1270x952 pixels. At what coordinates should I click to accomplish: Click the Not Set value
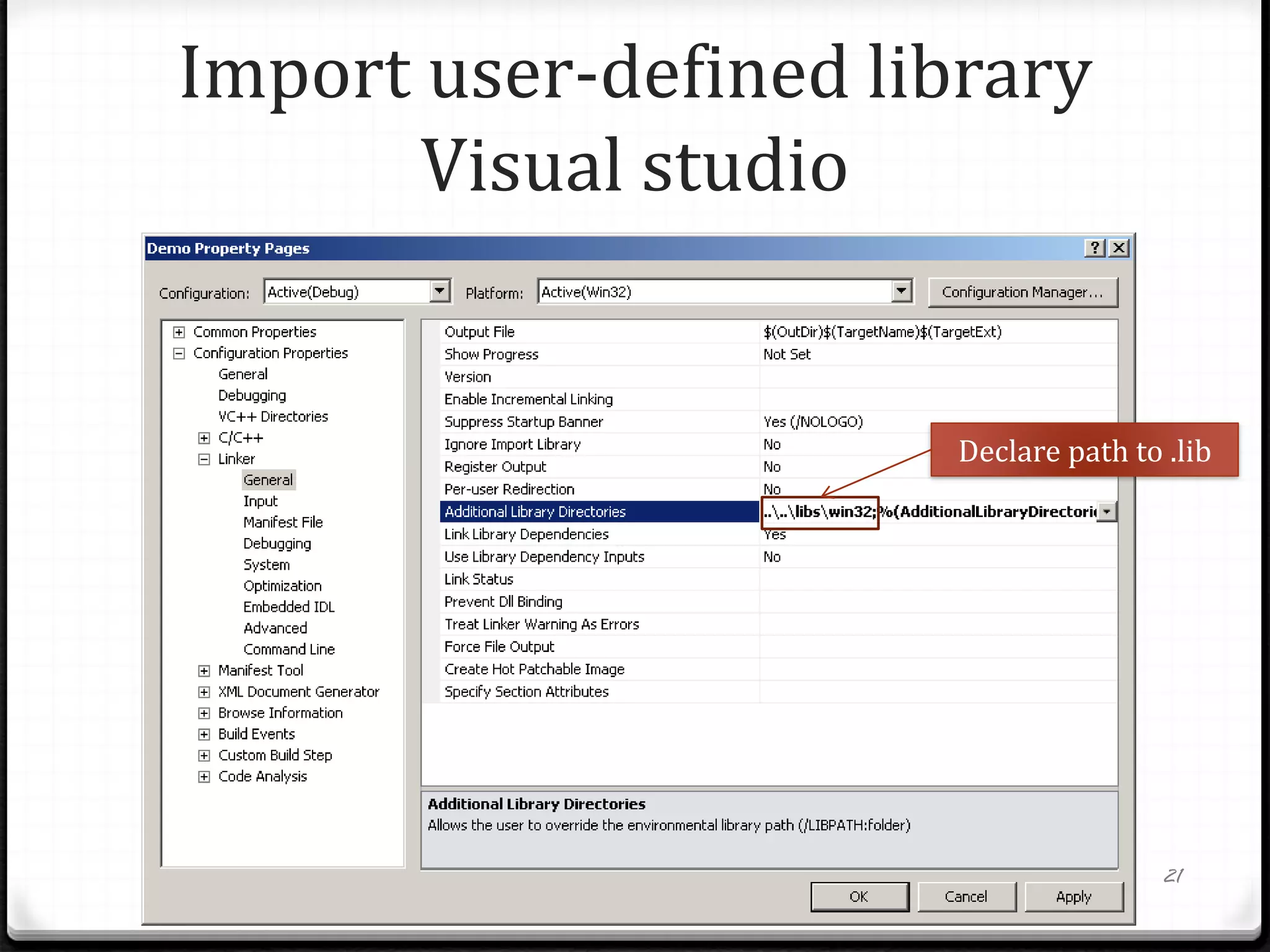click(787, 355)
